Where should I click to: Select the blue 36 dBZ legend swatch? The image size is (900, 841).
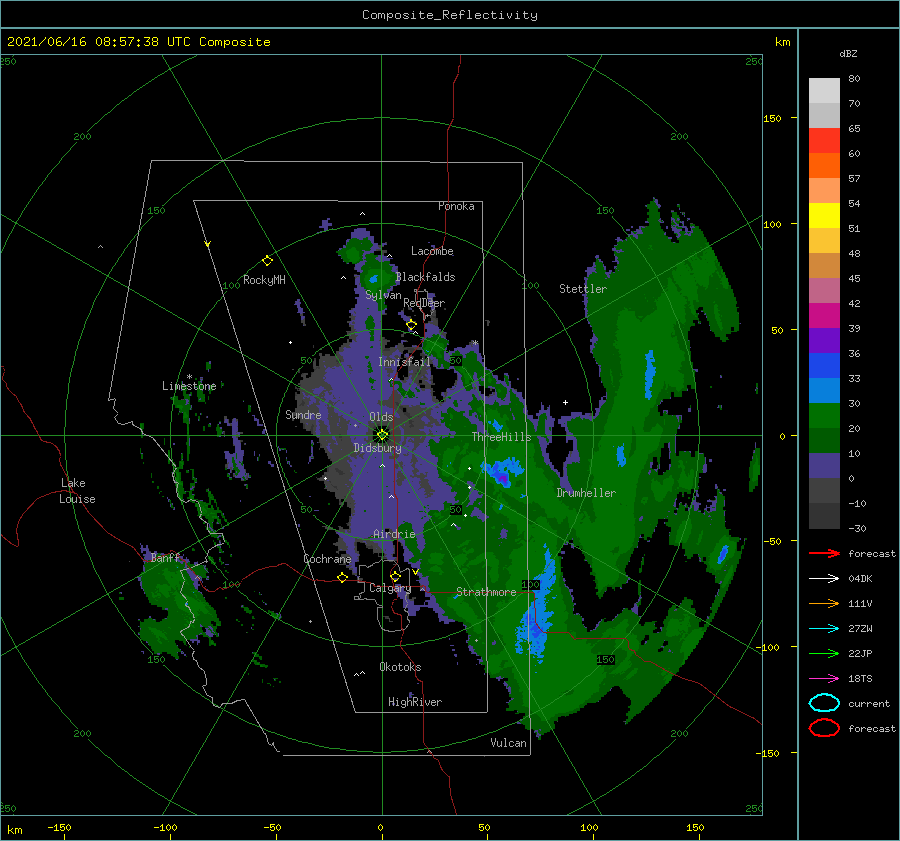pos(824,365)
